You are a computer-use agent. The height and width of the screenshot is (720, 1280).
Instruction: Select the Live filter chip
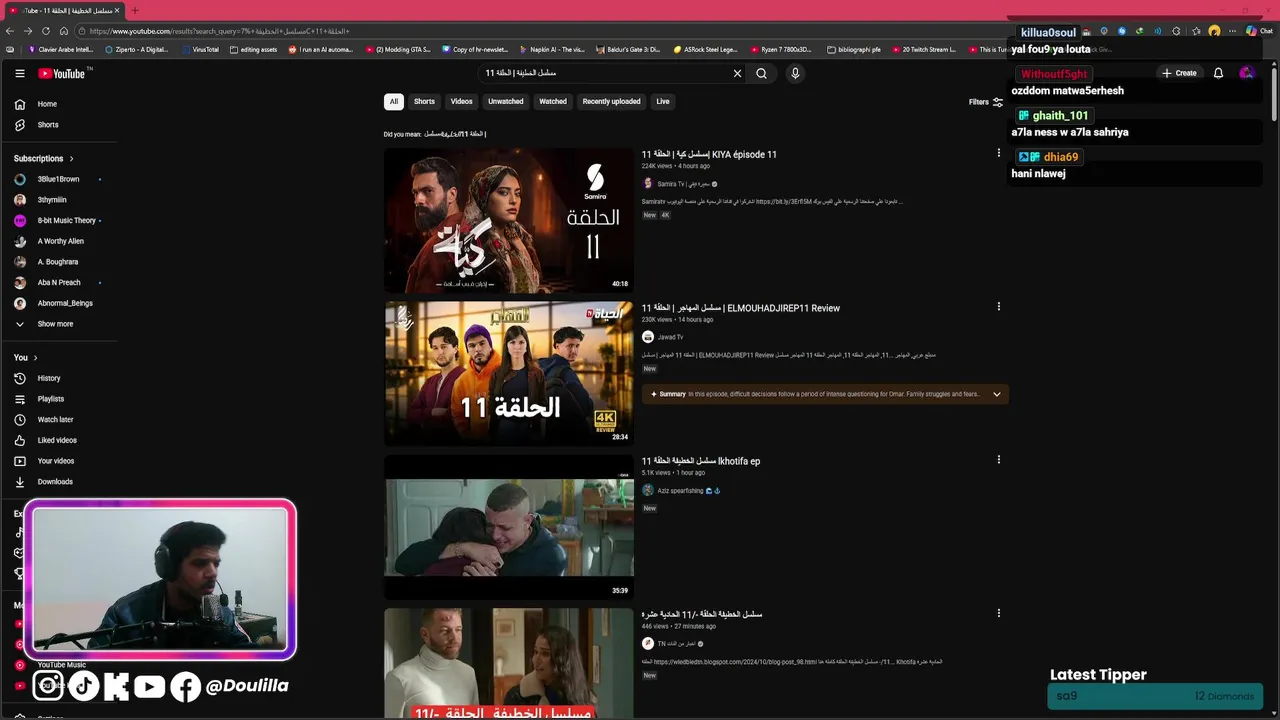click(x=663, y=101)
